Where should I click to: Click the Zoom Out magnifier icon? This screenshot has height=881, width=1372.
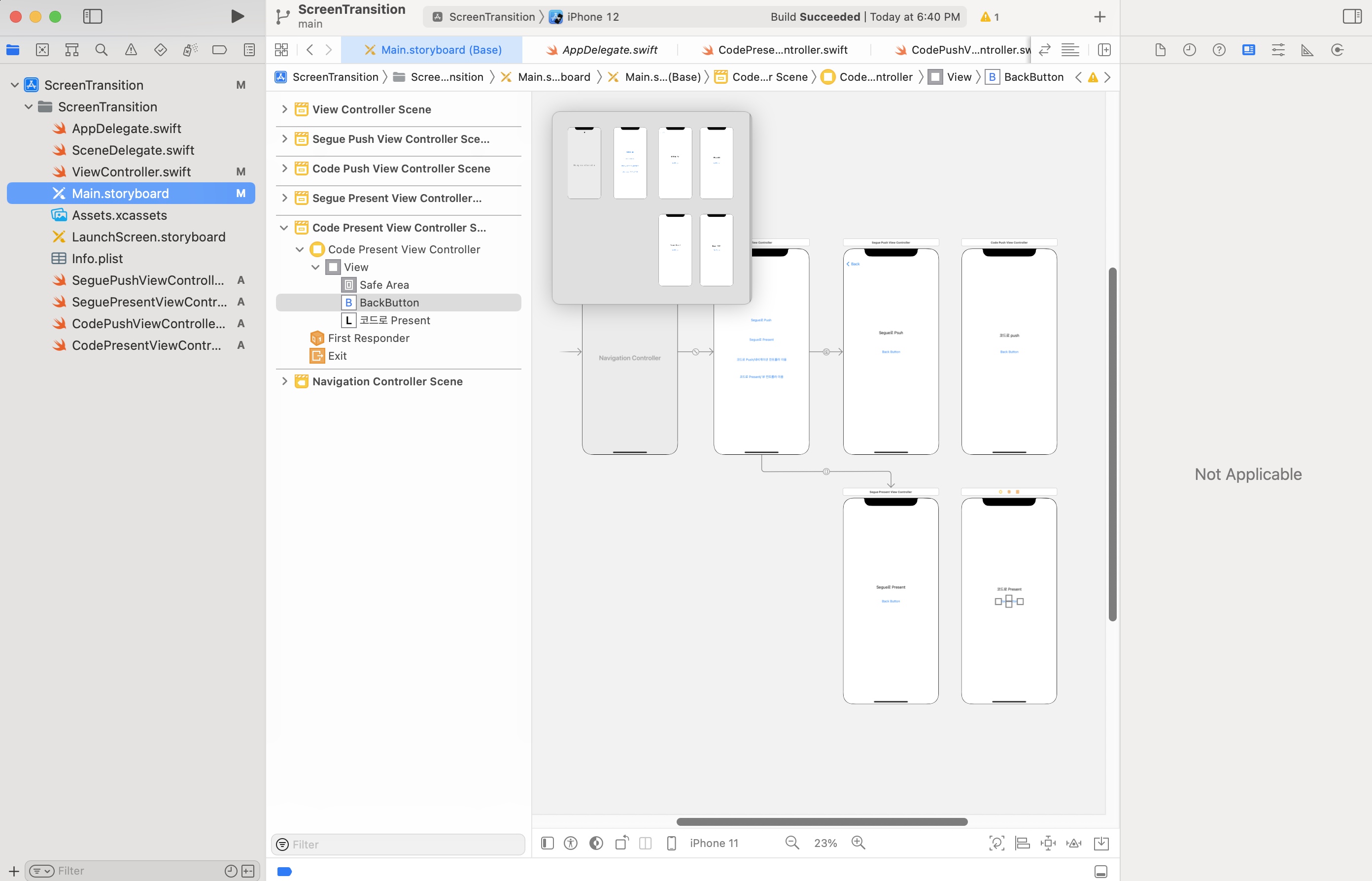pyautogui.click(x=792, y=843)
